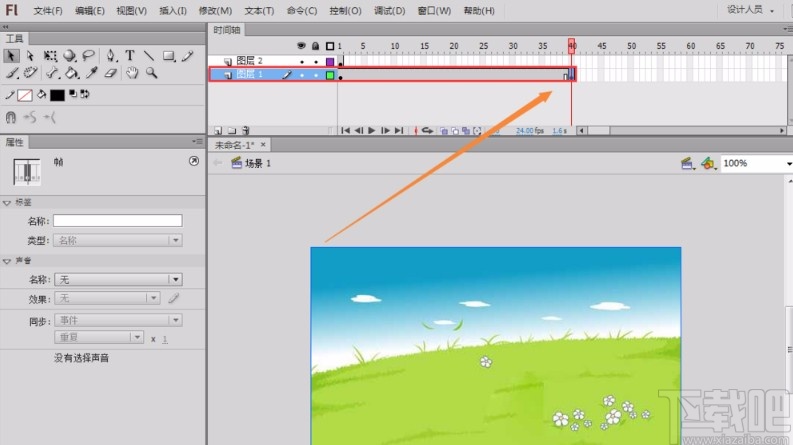Select the 3D Rotation tool

pyautogui.click(x=69, y=56)
